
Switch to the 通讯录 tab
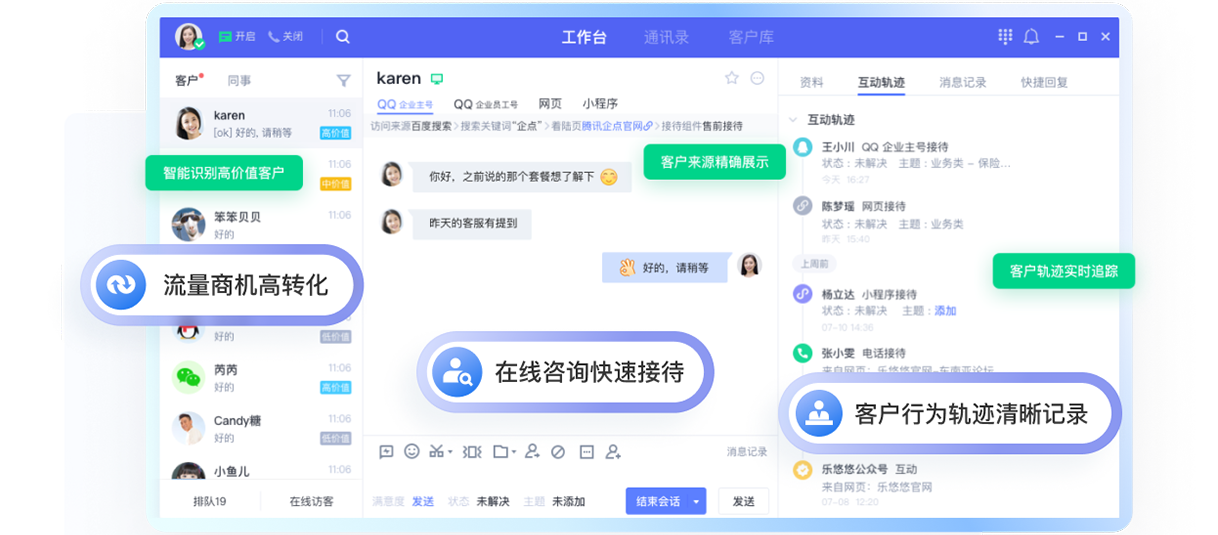(666, 37)
